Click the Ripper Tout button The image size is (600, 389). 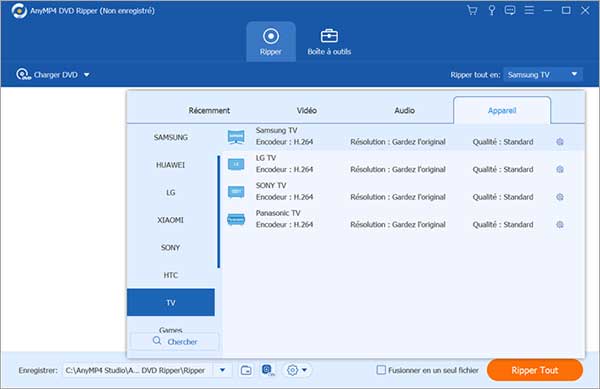pyautogui.click(x=535, y=370)
